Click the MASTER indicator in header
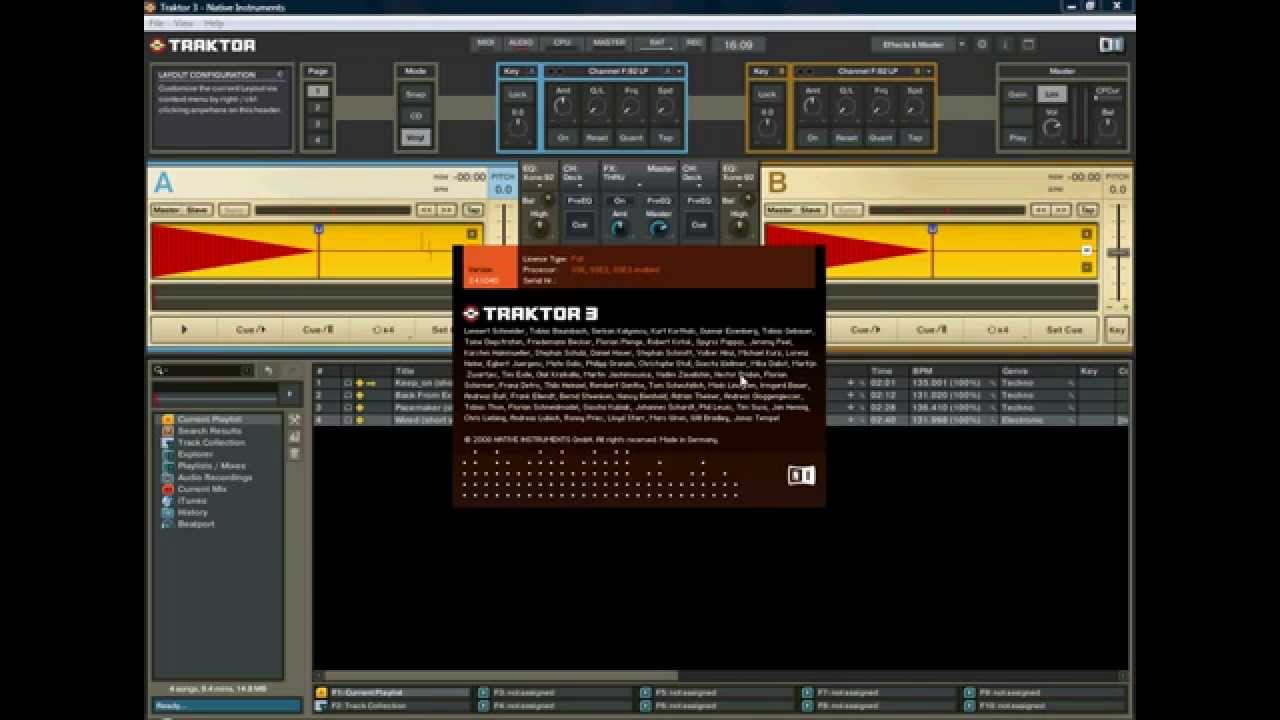The height and width of the screenshot is (720, 1280). tap(609, 44)
